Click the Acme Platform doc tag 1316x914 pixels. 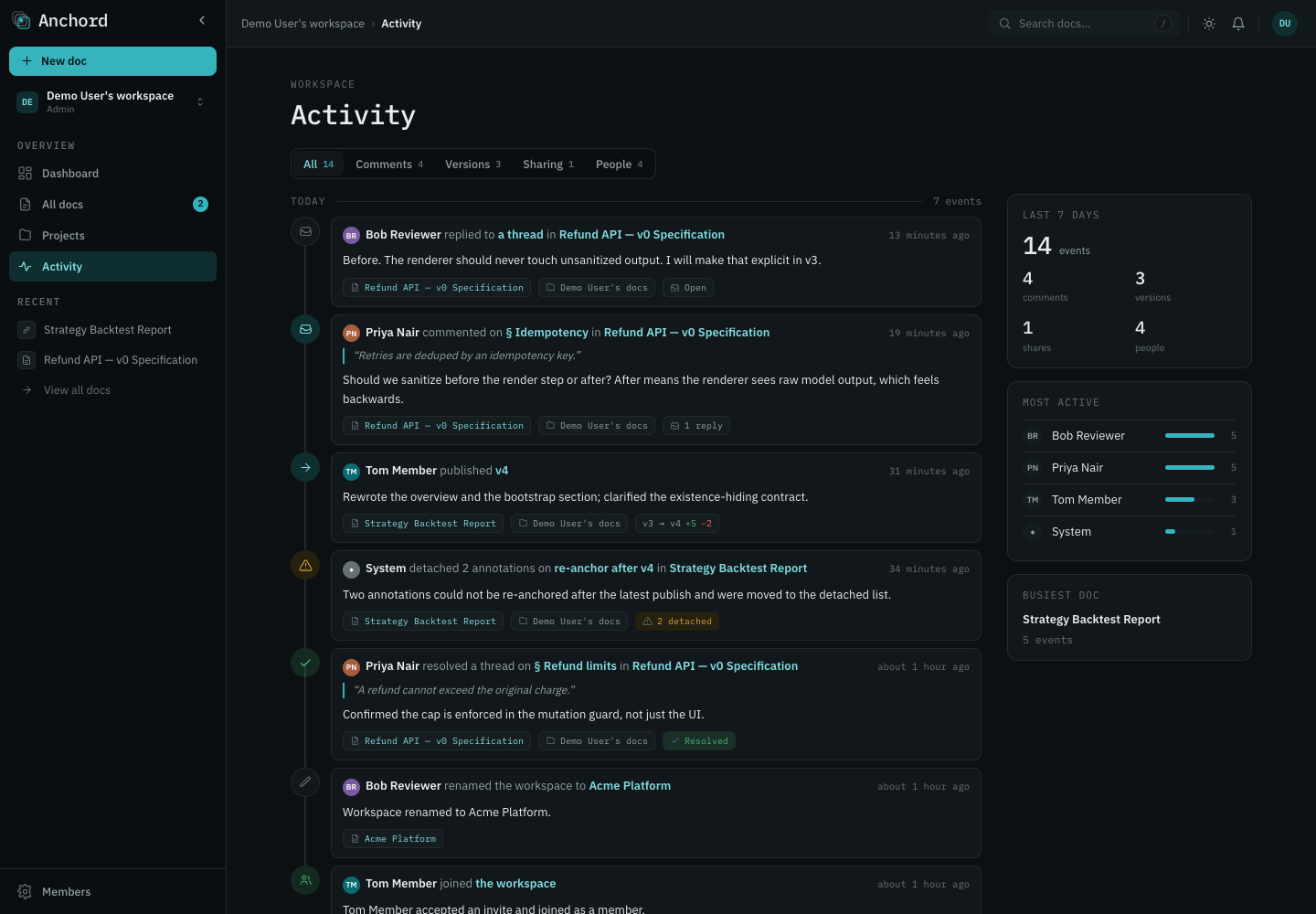point(393,839)
